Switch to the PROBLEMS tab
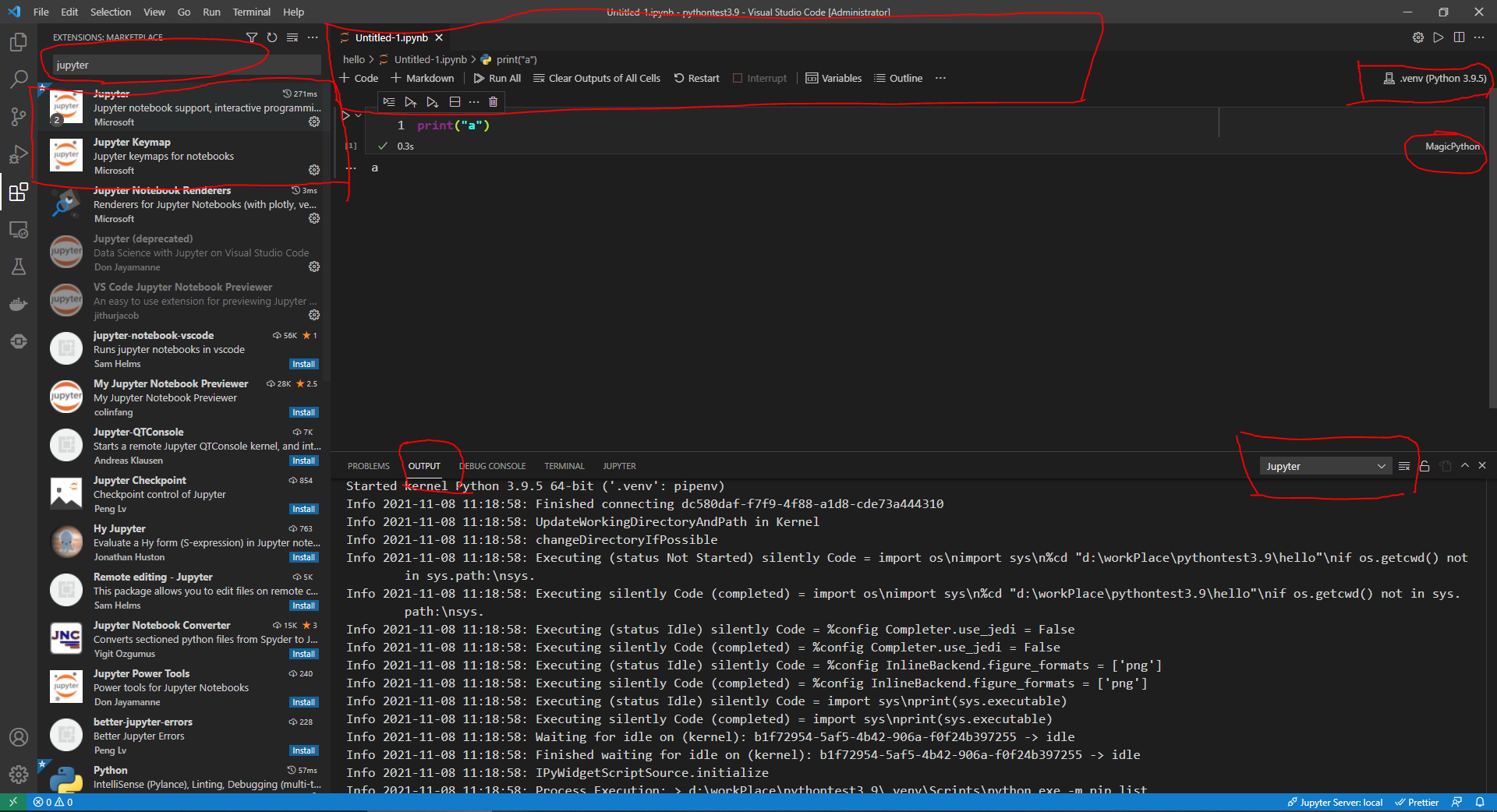 point(368,466)
